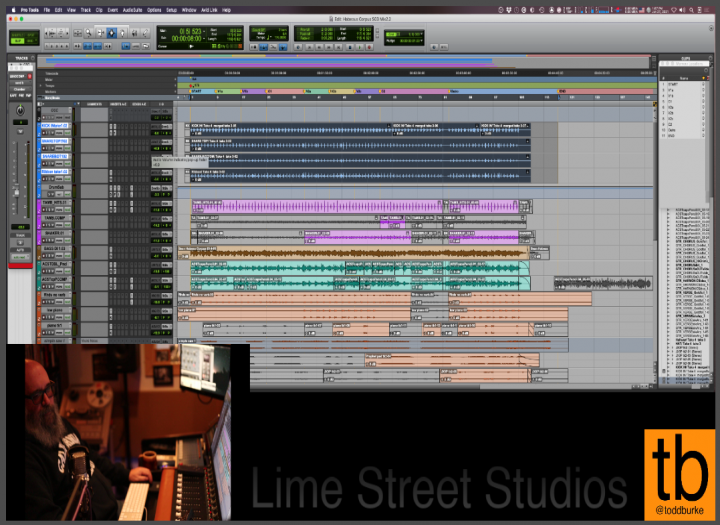Open Spotlight search in macOS menu bar

click(x=691, y=10)
